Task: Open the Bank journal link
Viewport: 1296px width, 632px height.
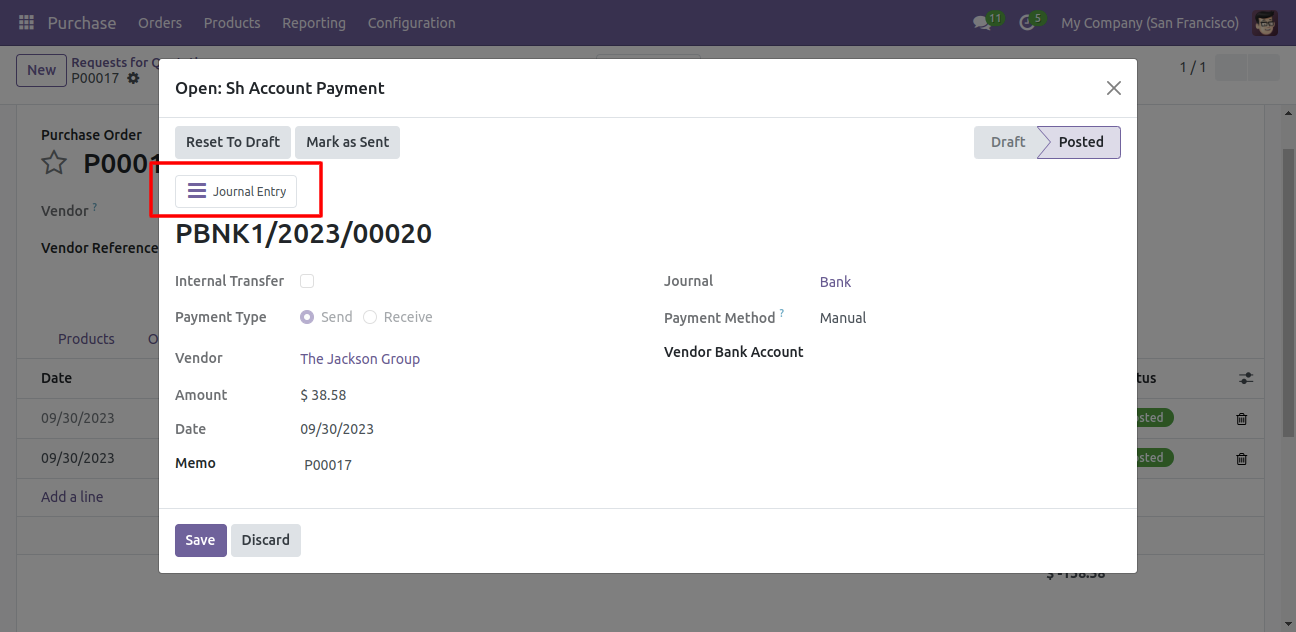Action: point(835,282)
